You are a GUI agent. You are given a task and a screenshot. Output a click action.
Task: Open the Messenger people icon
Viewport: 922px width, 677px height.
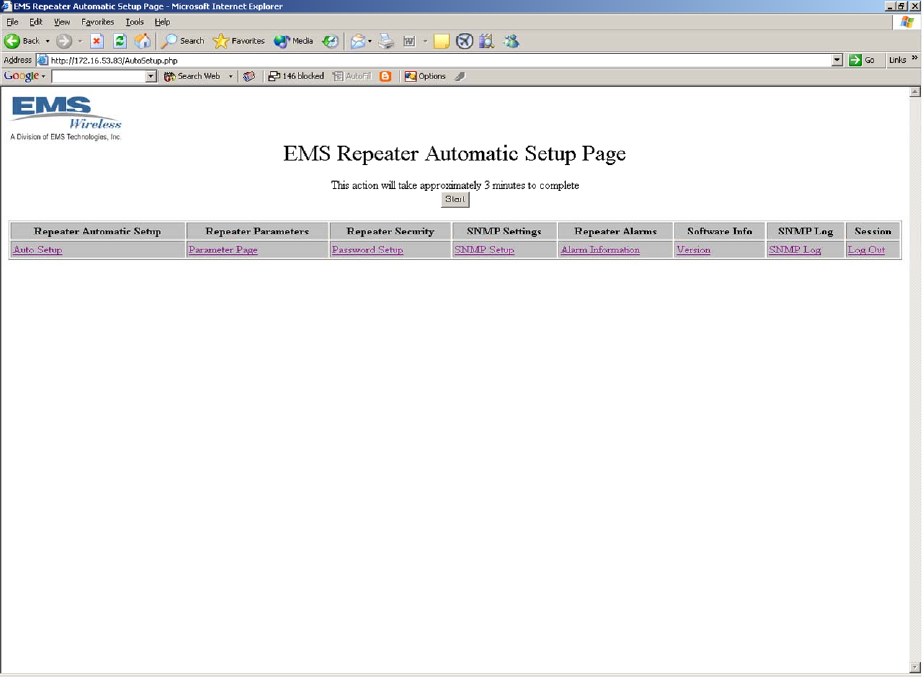(x=511, y=41)
